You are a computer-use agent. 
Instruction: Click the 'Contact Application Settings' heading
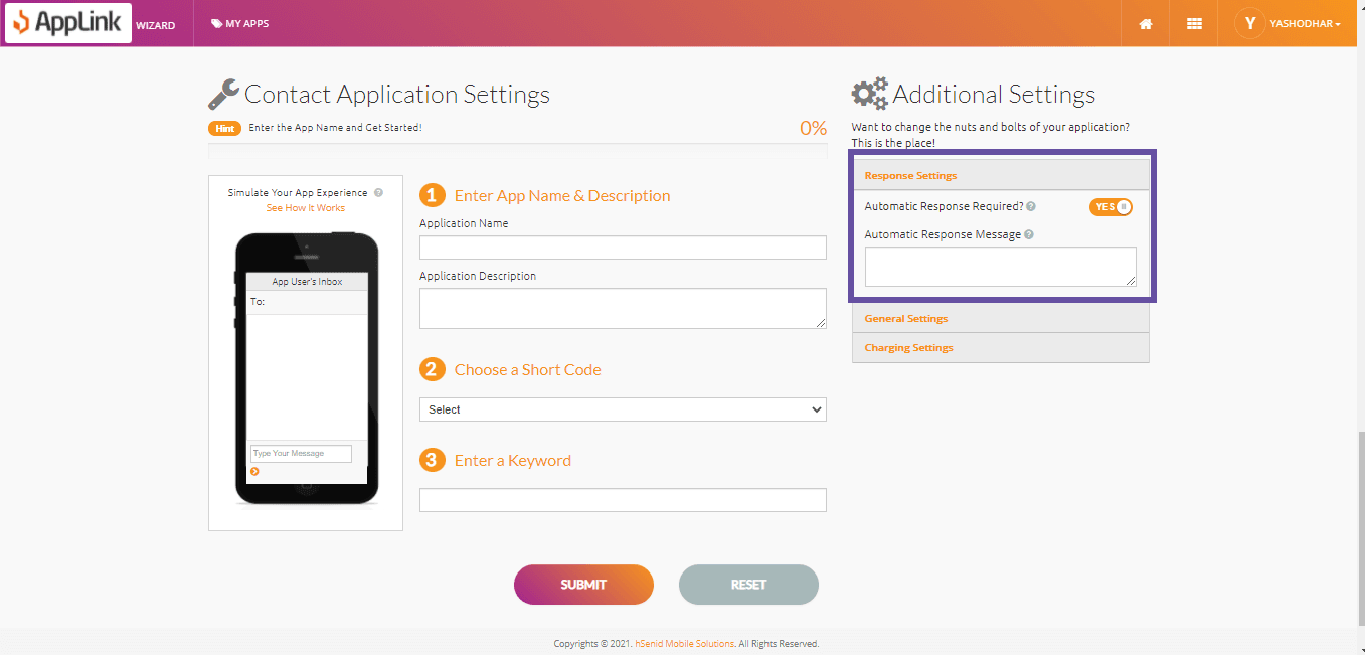click(397, 95)
